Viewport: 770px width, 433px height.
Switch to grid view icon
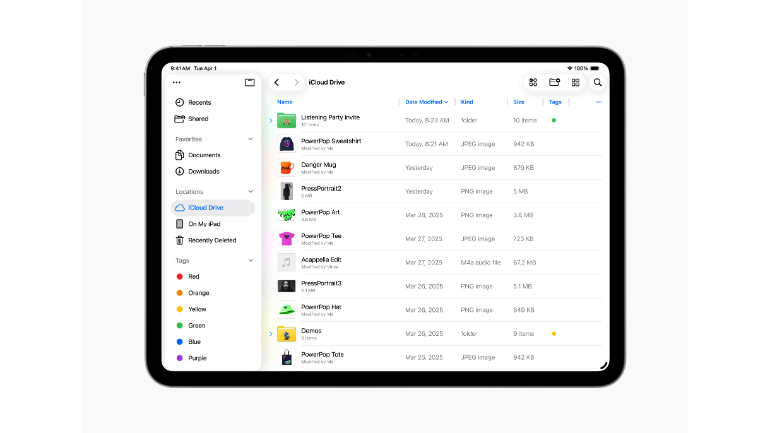click(x=576, y=82)
